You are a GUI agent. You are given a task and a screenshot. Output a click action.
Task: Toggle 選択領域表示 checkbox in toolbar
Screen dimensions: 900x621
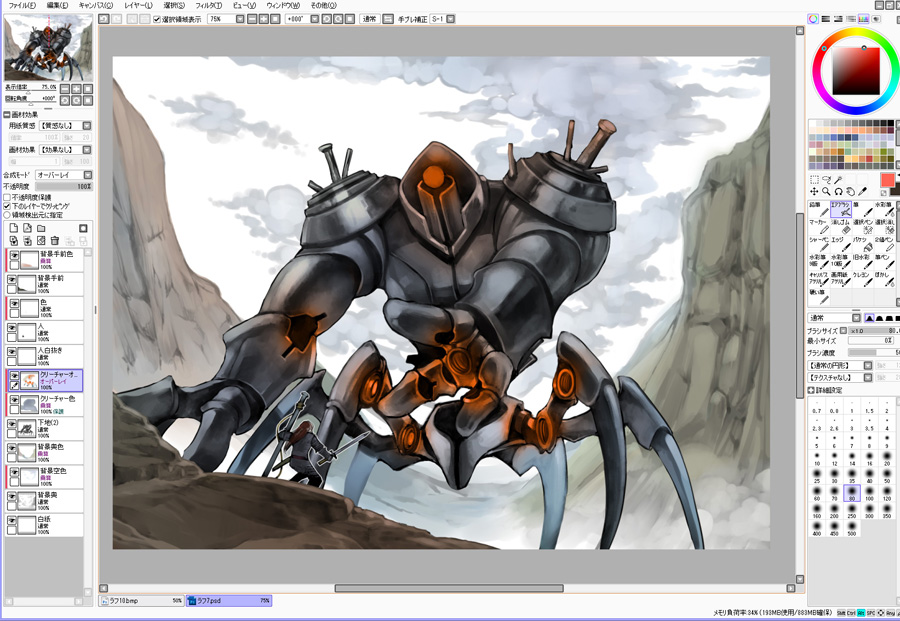point(157,19)
